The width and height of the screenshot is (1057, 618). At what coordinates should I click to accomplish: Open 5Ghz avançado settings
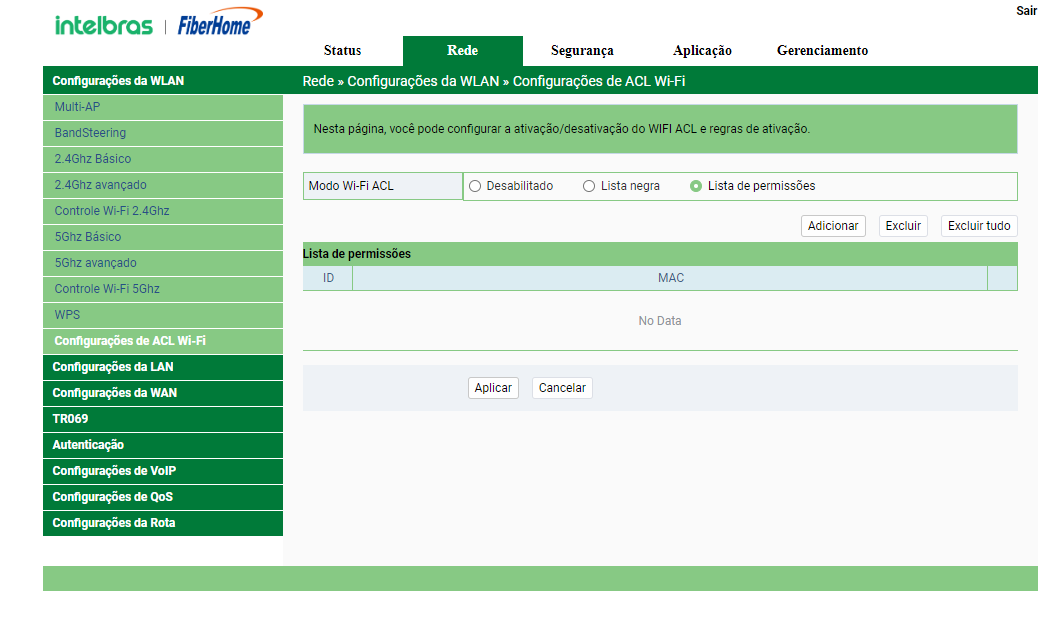coord(163,263)
